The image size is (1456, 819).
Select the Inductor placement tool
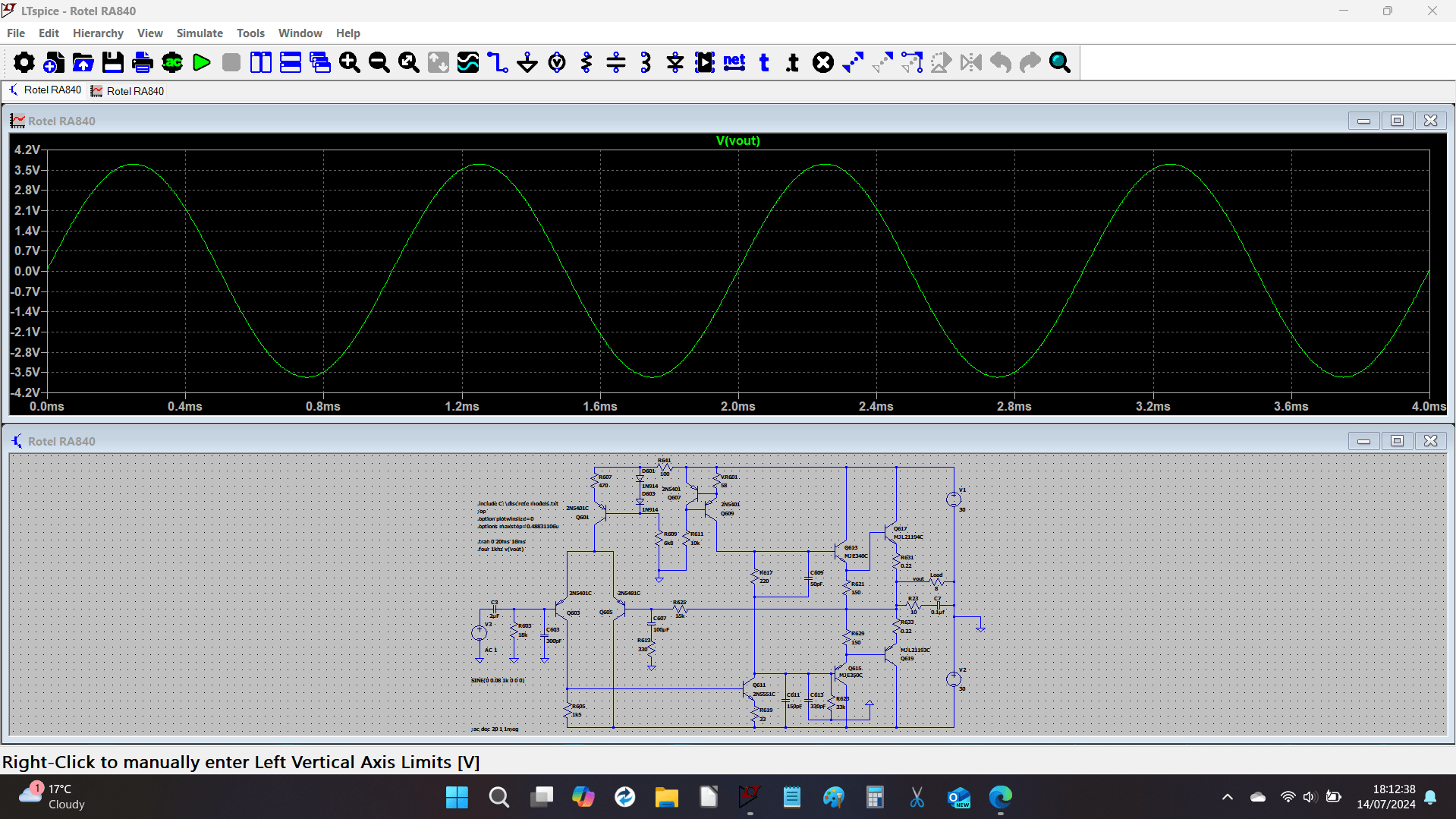tap(646, 62)
